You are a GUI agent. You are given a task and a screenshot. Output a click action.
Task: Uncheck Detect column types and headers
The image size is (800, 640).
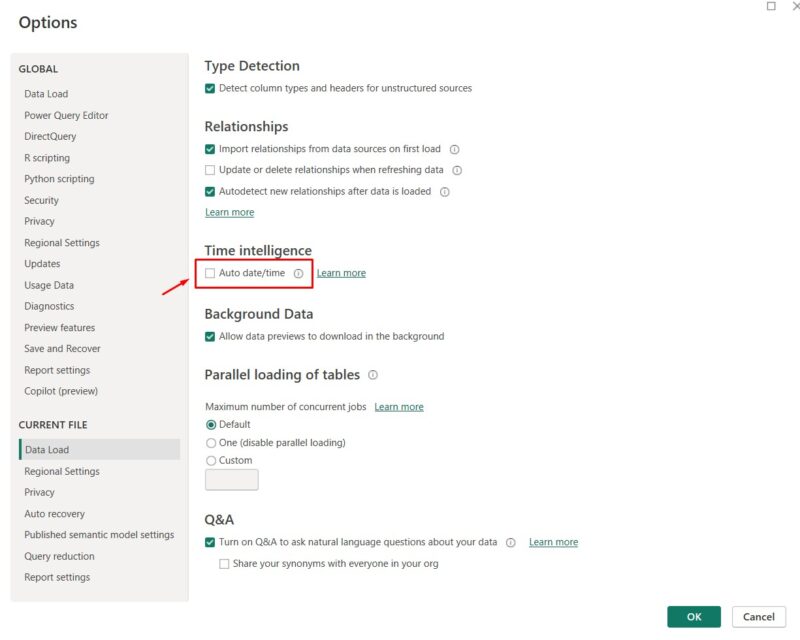click(x=210, y=88)
